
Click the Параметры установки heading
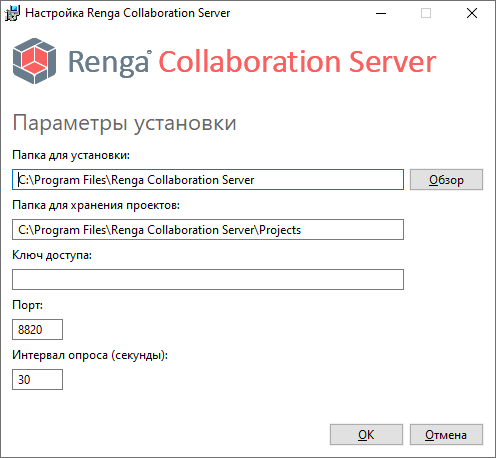[x=124, y=124]
